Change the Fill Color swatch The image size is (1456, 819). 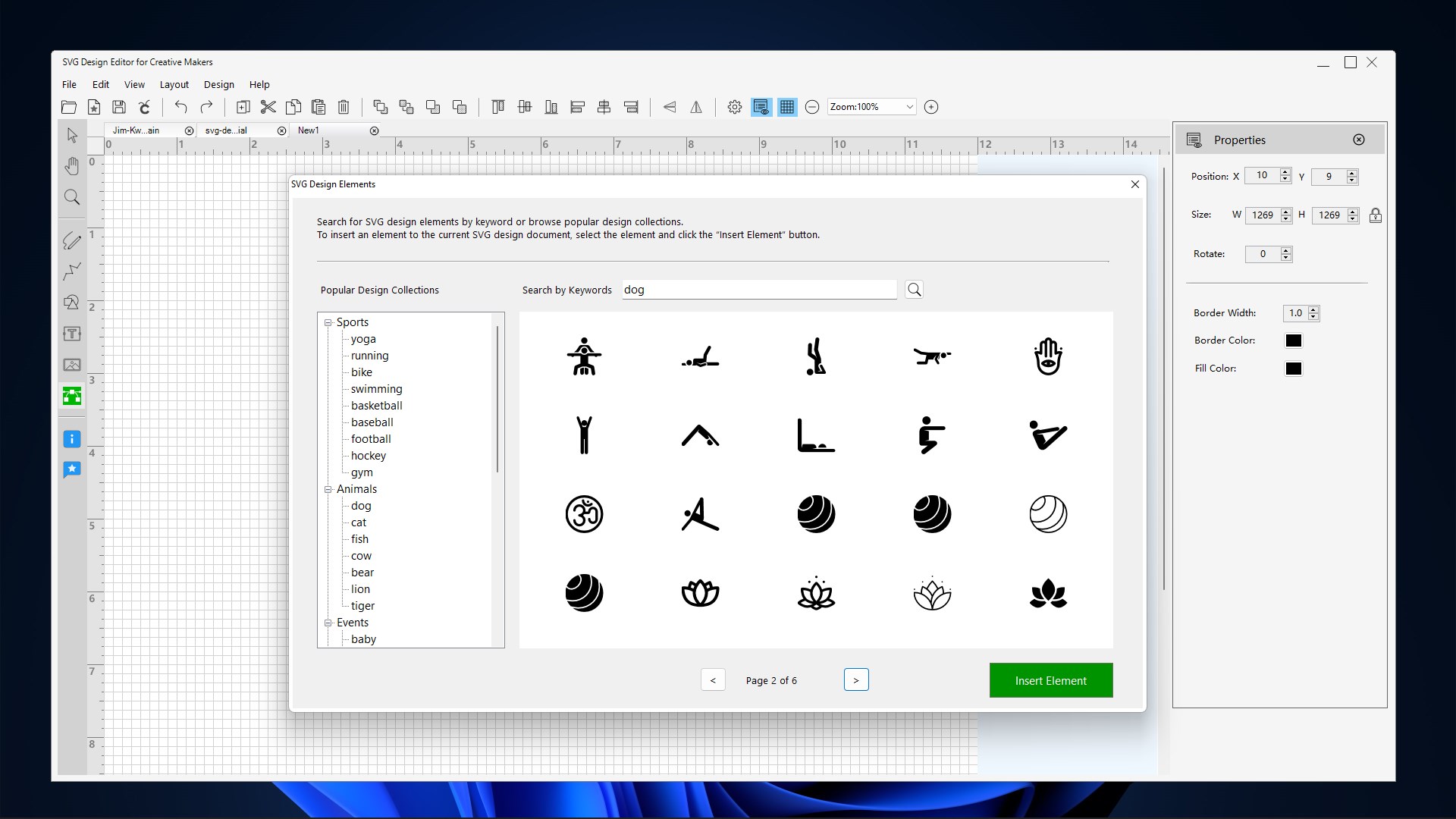pos(1293,369)
